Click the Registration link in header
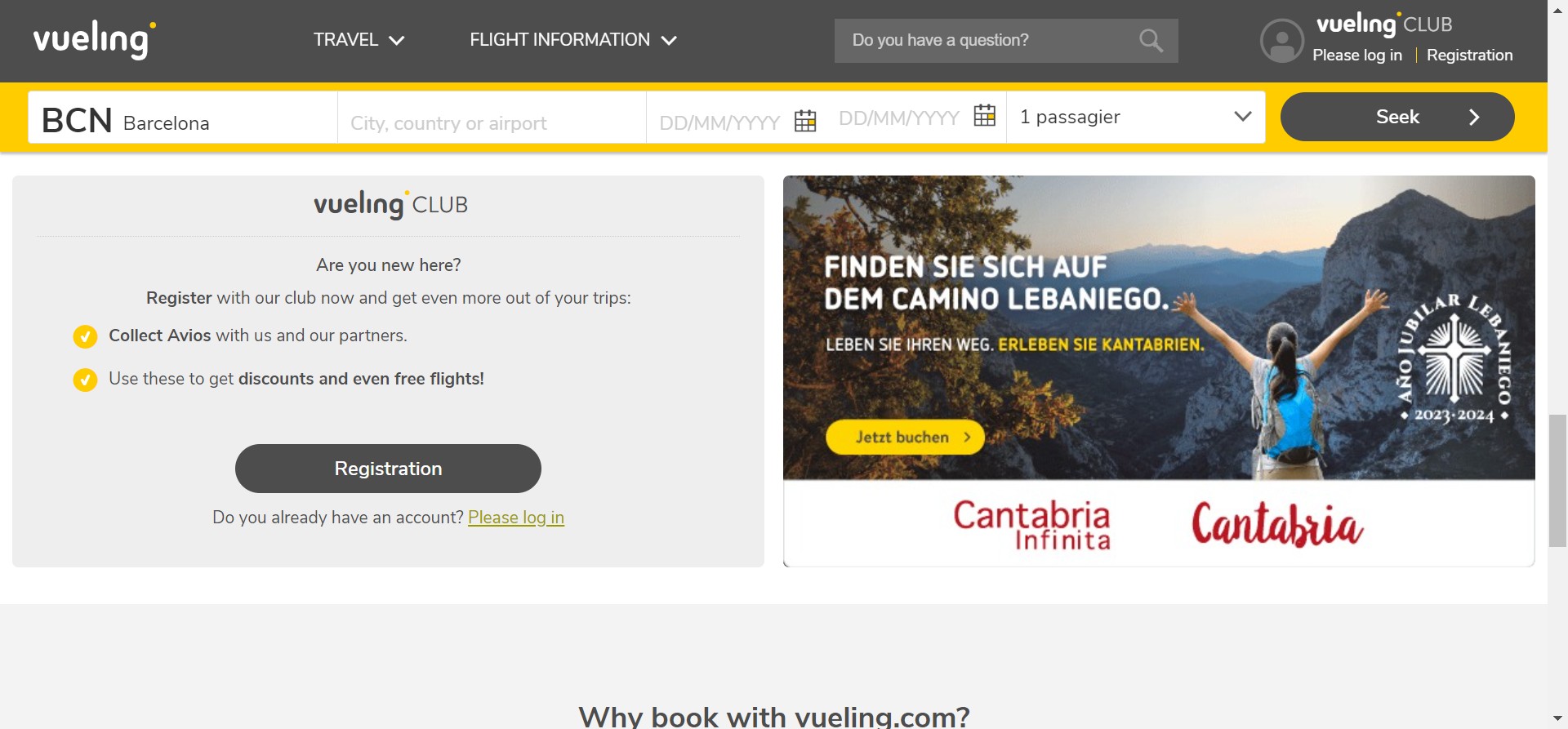Image resolution: width=1568 pixels, height=729 pixels. [x=1469, y=56]
